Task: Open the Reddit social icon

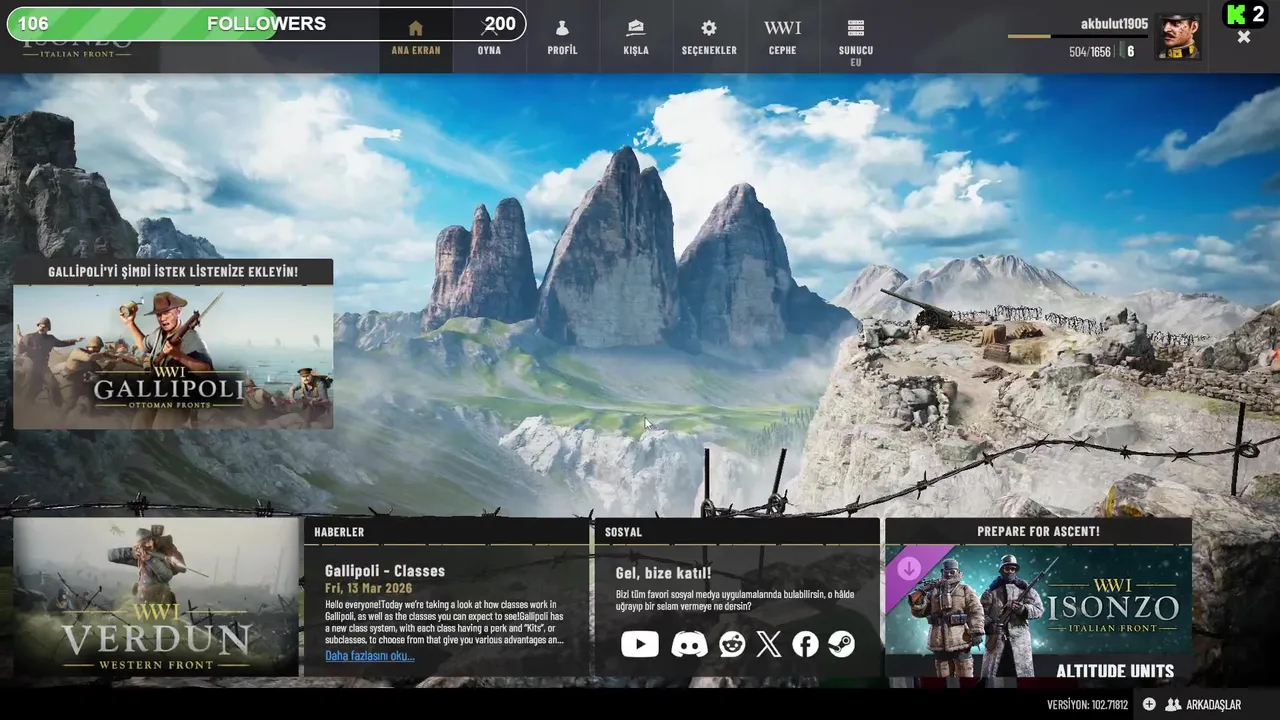Action: pyautogui.click(x=732, y=644)
